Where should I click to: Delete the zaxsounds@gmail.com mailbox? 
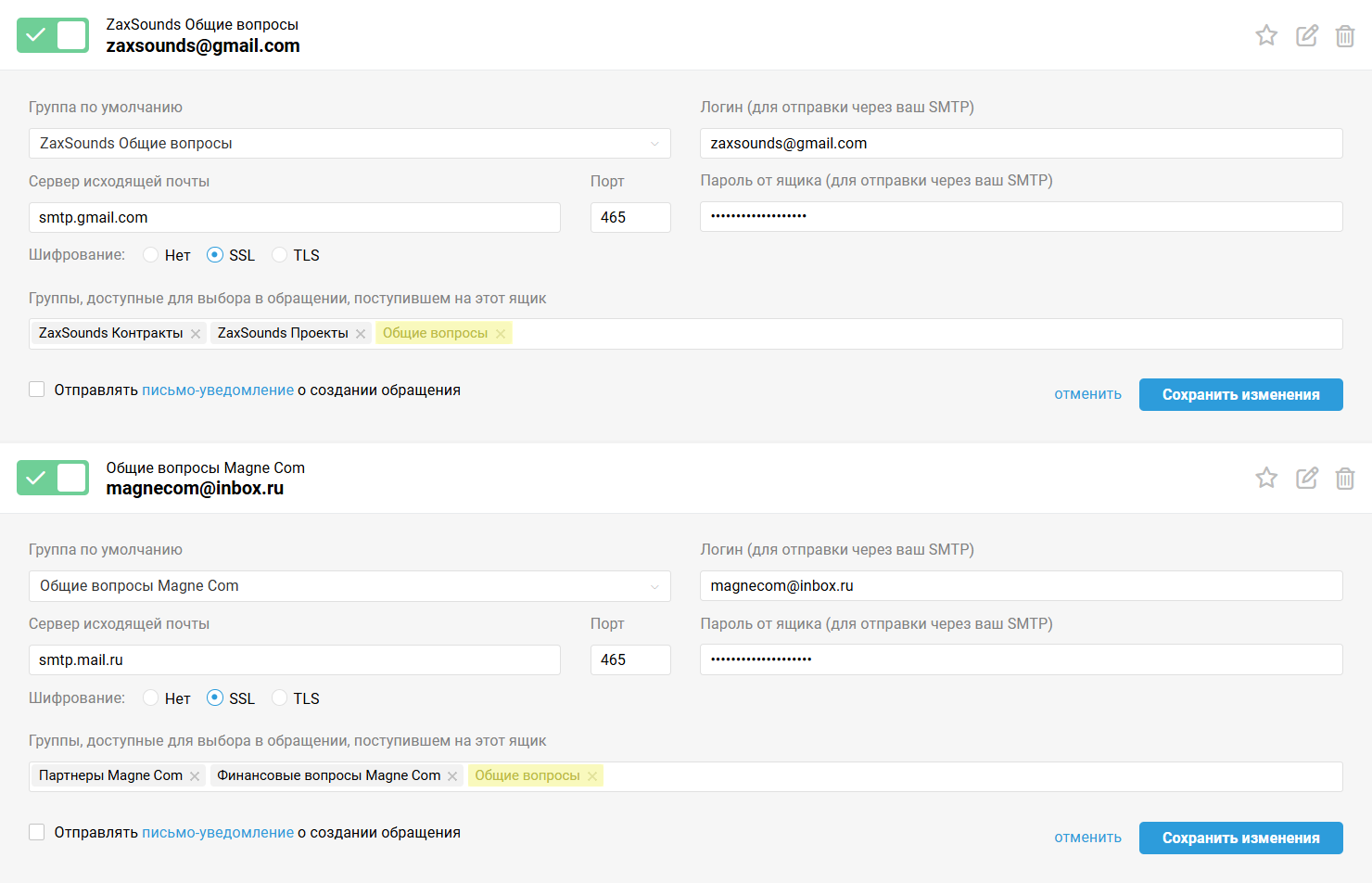pyautogui.click(x=1345, y=36)
